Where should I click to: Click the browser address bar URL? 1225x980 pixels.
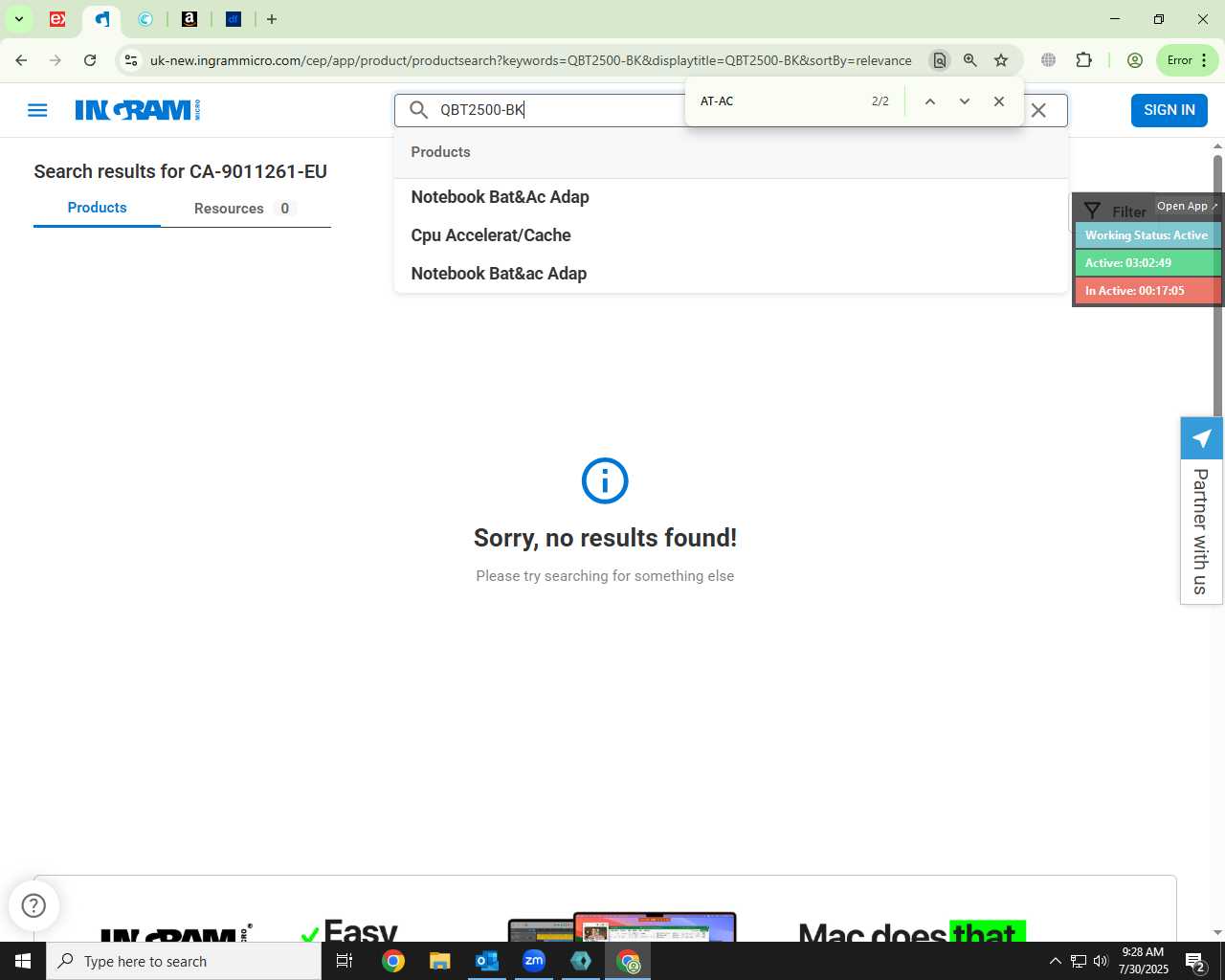point(531,60)
